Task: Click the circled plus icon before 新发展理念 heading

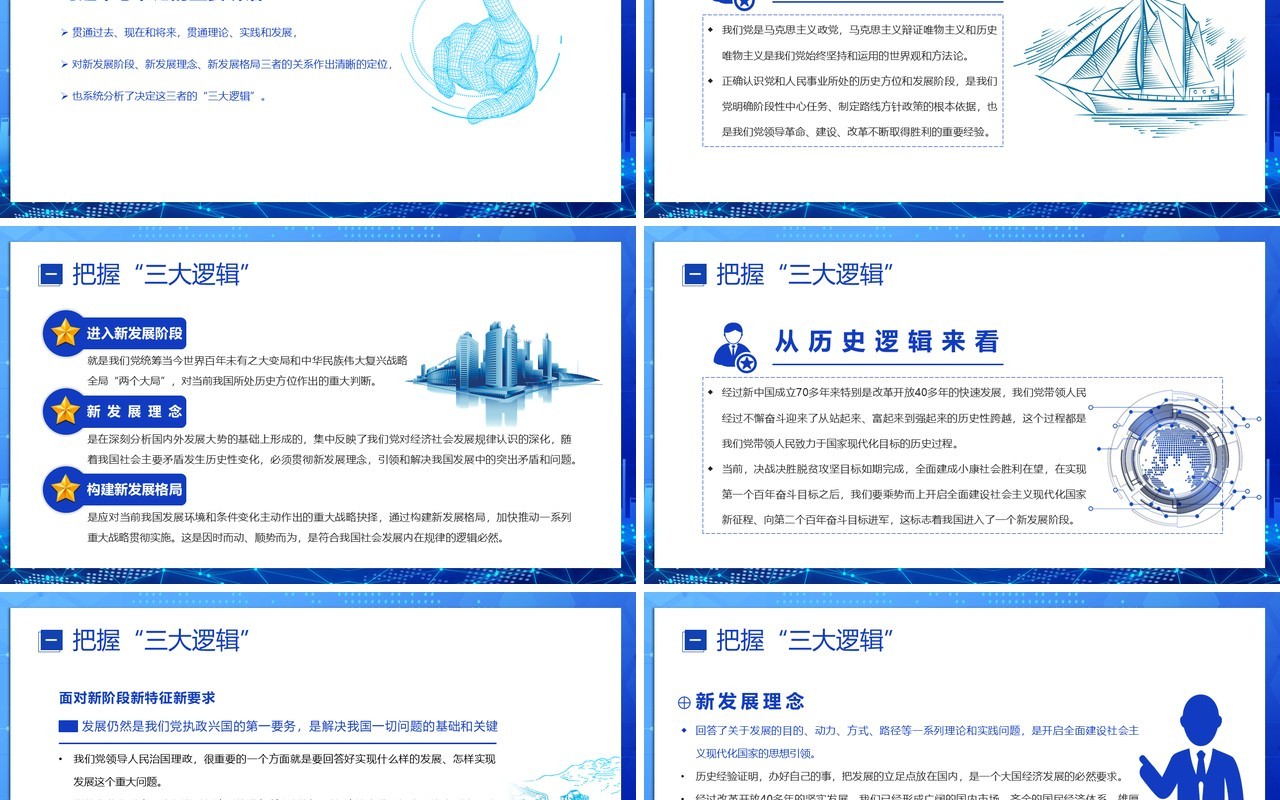Action: pyautogui.click(x=684, y=702)
